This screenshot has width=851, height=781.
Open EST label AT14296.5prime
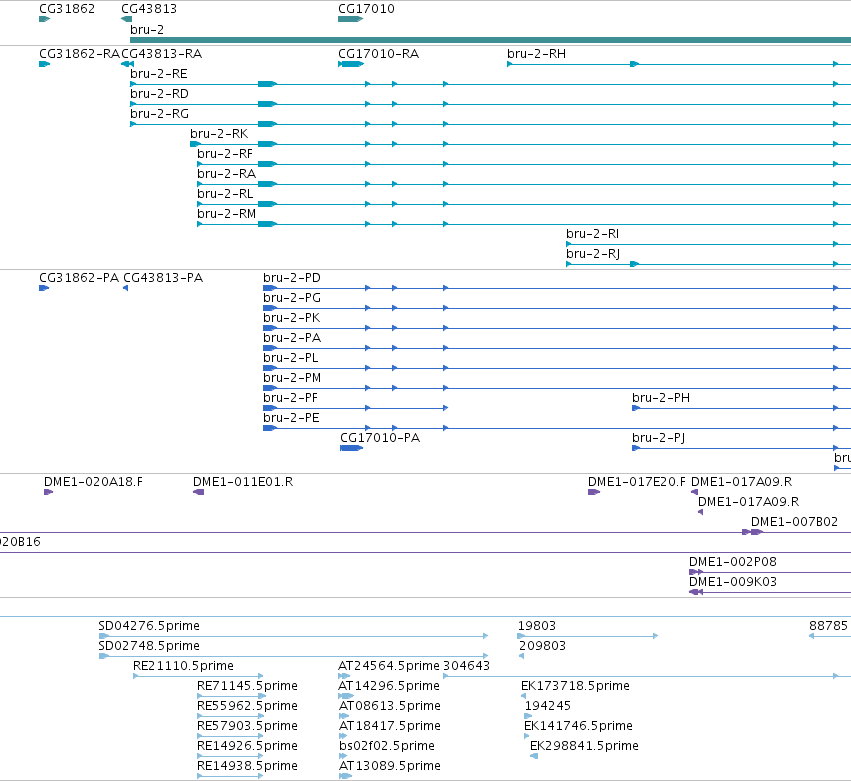pos(389,686)
